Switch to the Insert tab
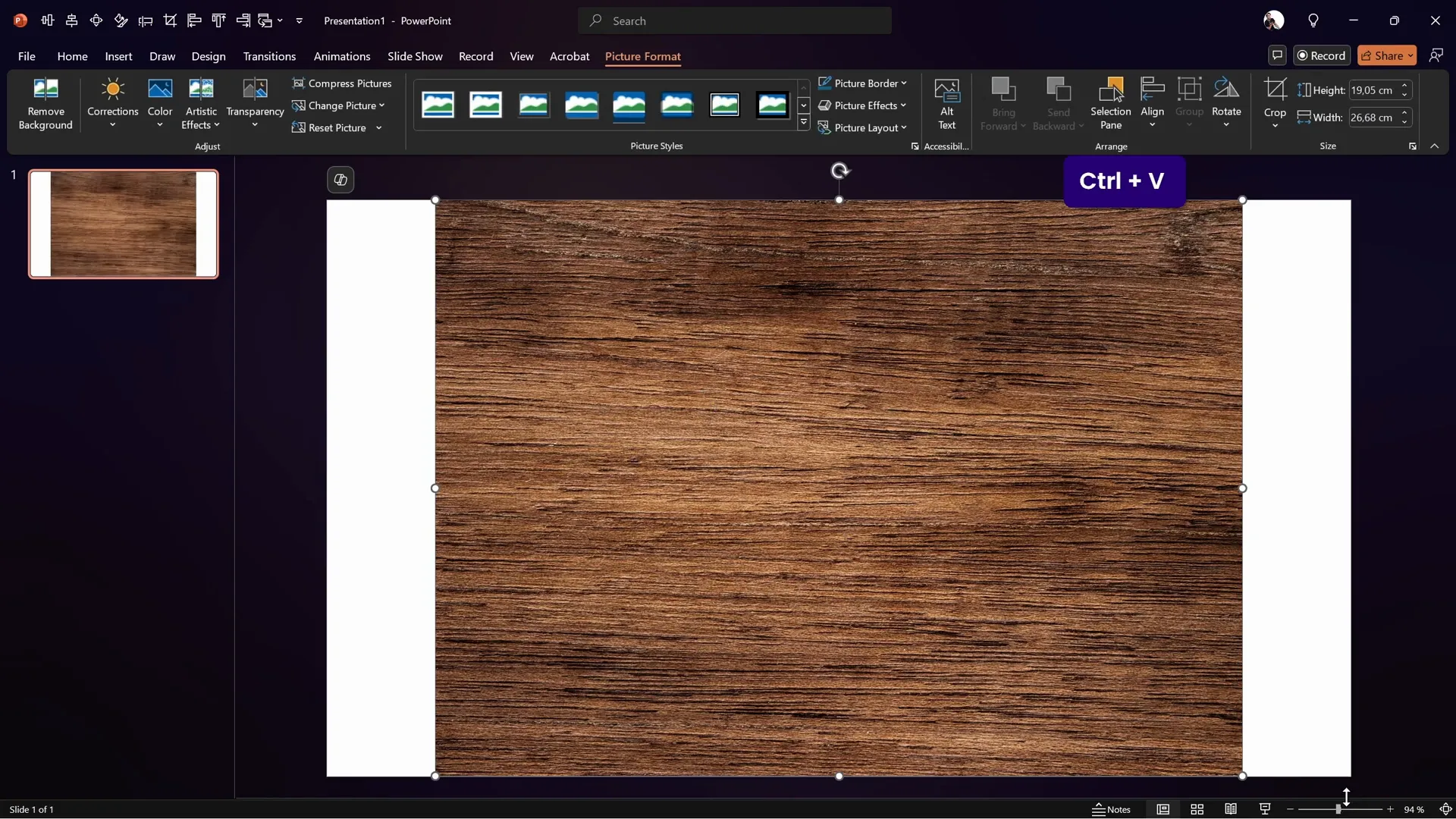Viewport: 1456px width, 819px height. click(x=118, y=56)
